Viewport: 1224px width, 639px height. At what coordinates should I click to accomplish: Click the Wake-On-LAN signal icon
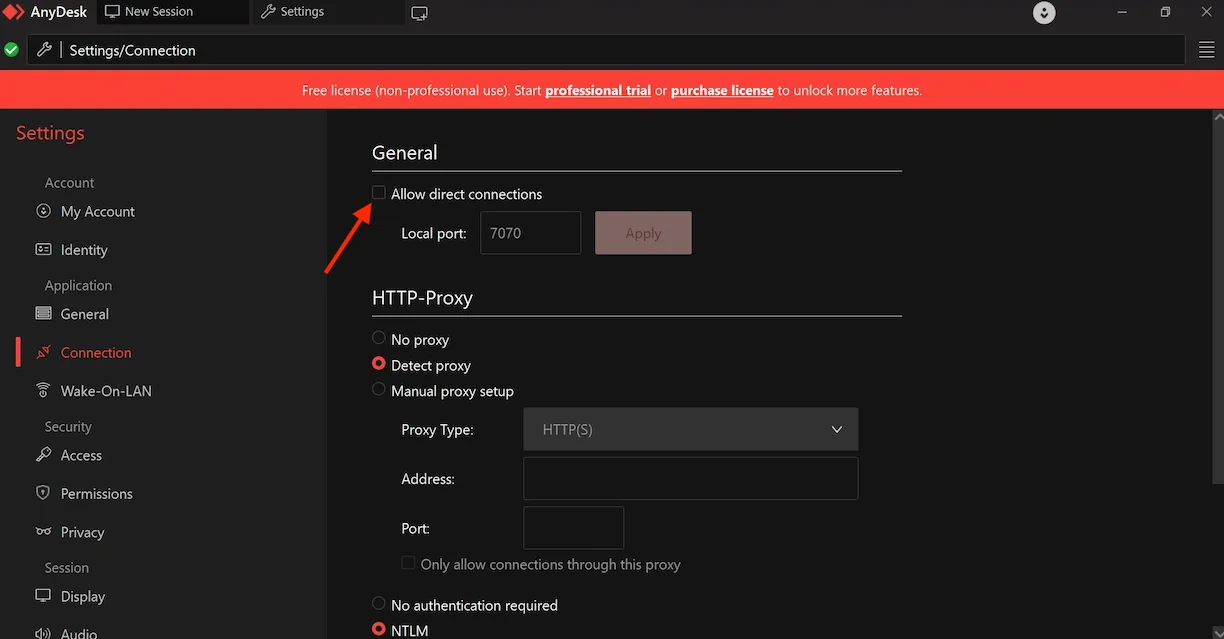point(43,390)
